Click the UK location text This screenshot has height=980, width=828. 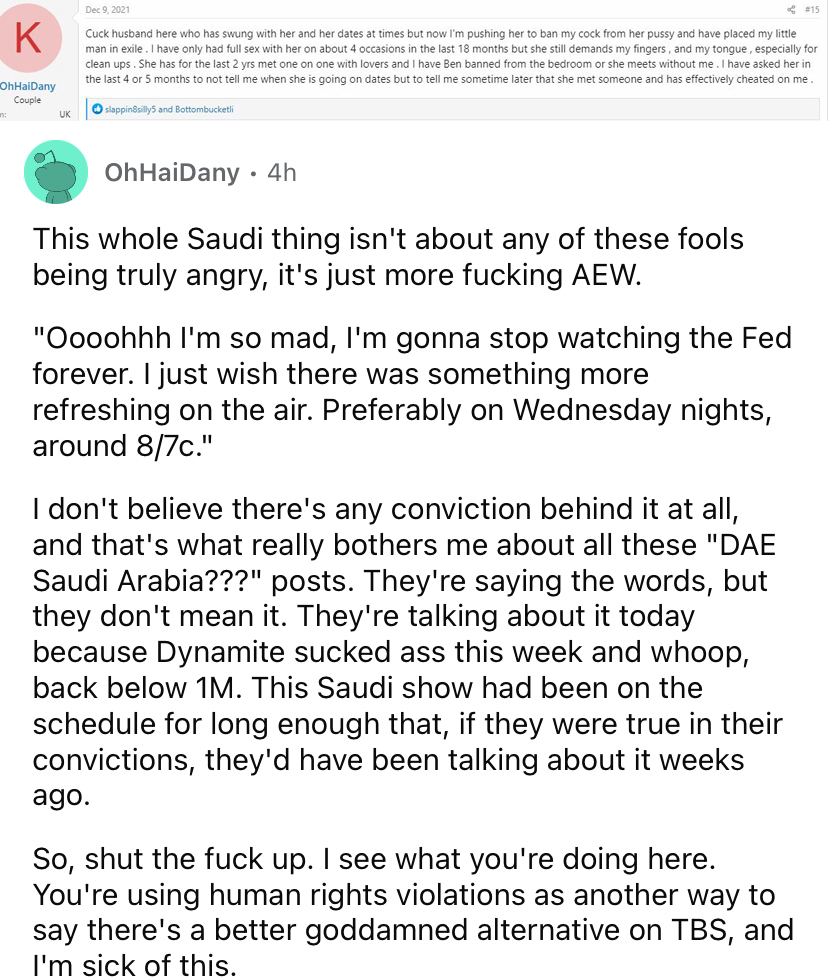[x=64, y=114]
